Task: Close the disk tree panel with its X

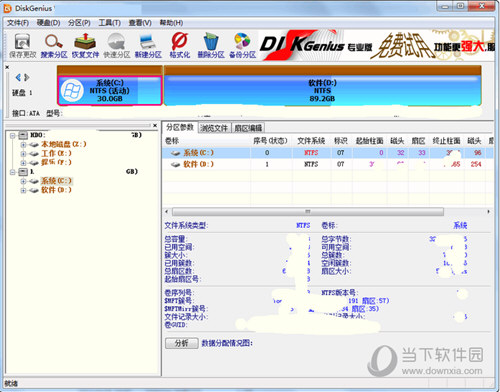Action: click(155, 125)
